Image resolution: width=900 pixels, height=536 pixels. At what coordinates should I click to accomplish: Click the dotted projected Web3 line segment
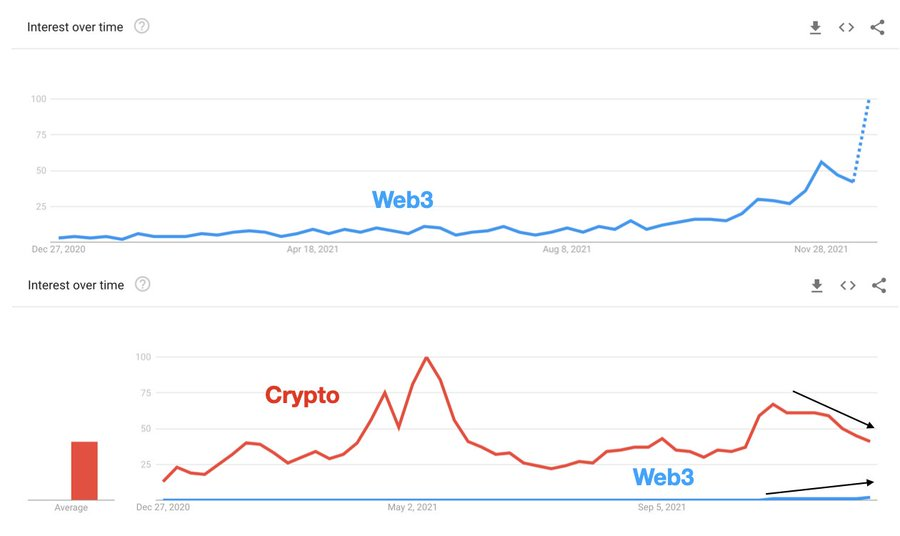(x=861, y=141)
